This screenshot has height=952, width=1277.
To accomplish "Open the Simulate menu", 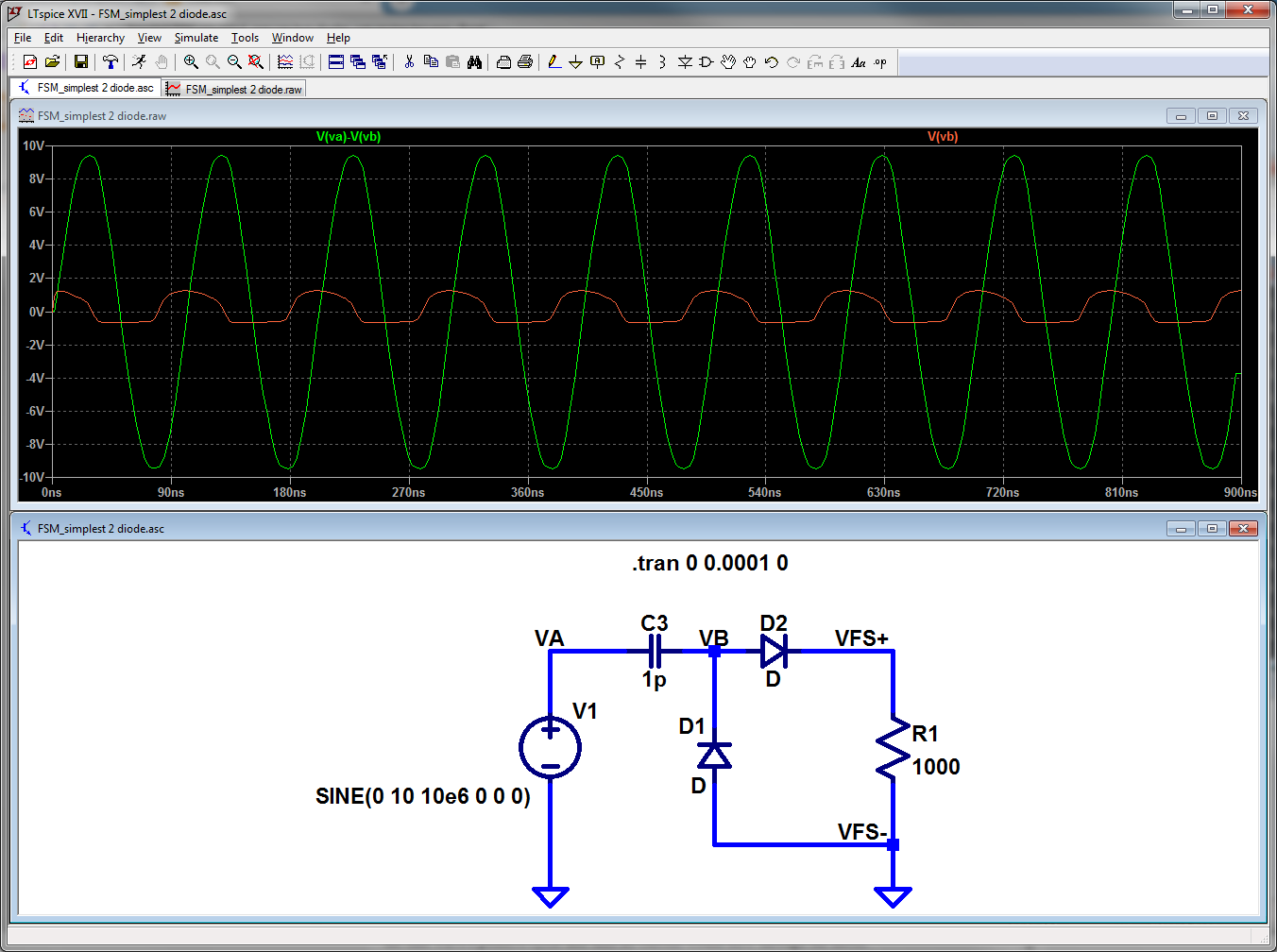I will point(196,38).
